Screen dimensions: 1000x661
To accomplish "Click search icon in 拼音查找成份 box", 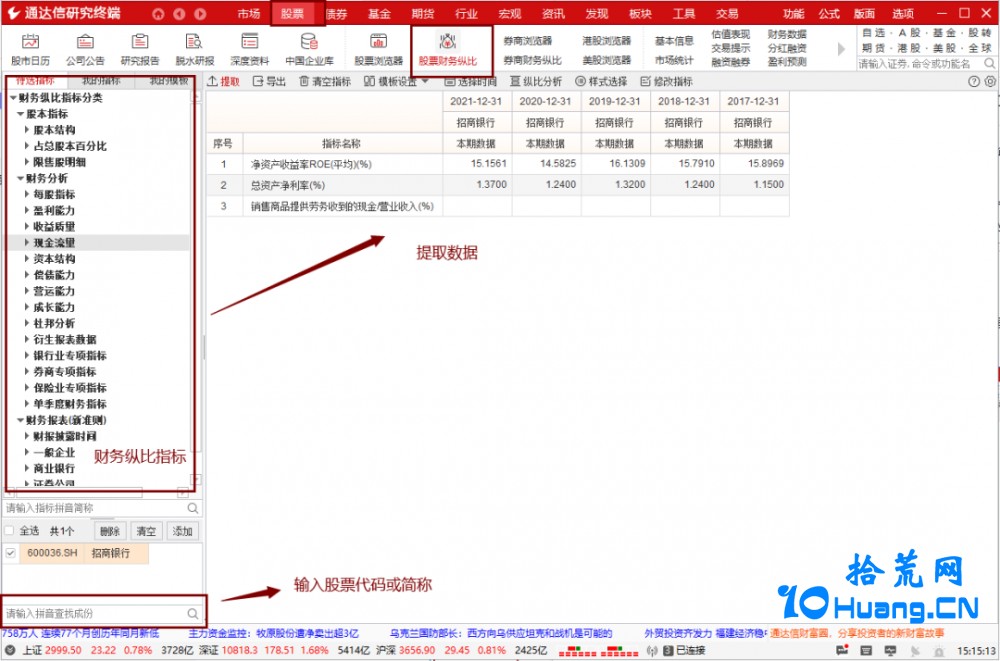I will click(x=193, y=613).
